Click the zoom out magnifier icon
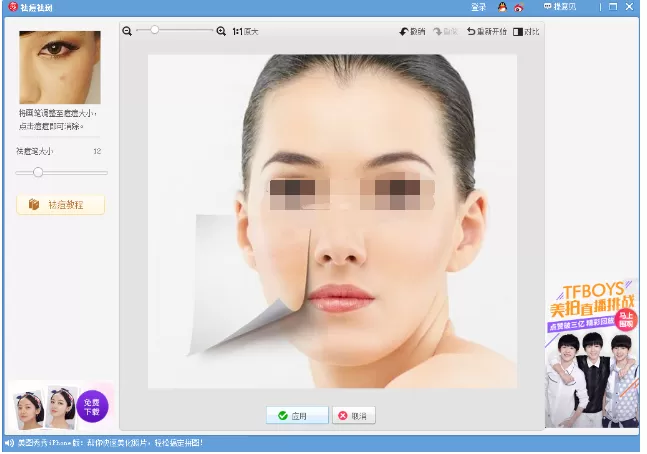Screen dimensions: 647x454 coord(127,31)
